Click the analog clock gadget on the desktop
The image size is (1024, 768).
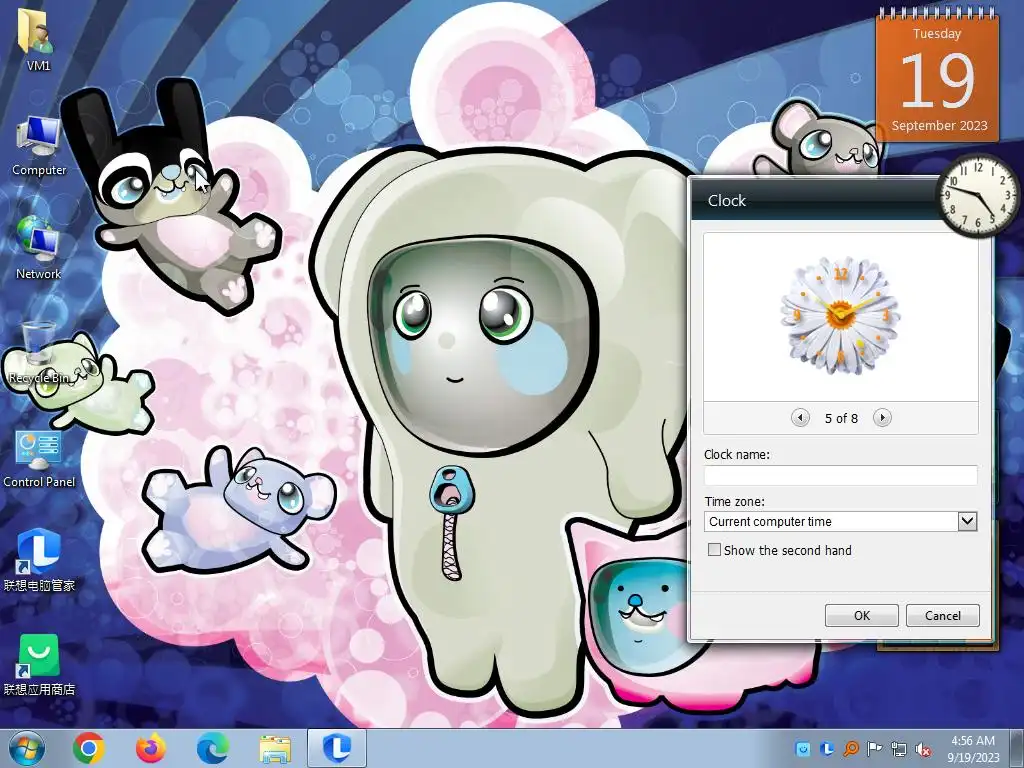(977, 195)
